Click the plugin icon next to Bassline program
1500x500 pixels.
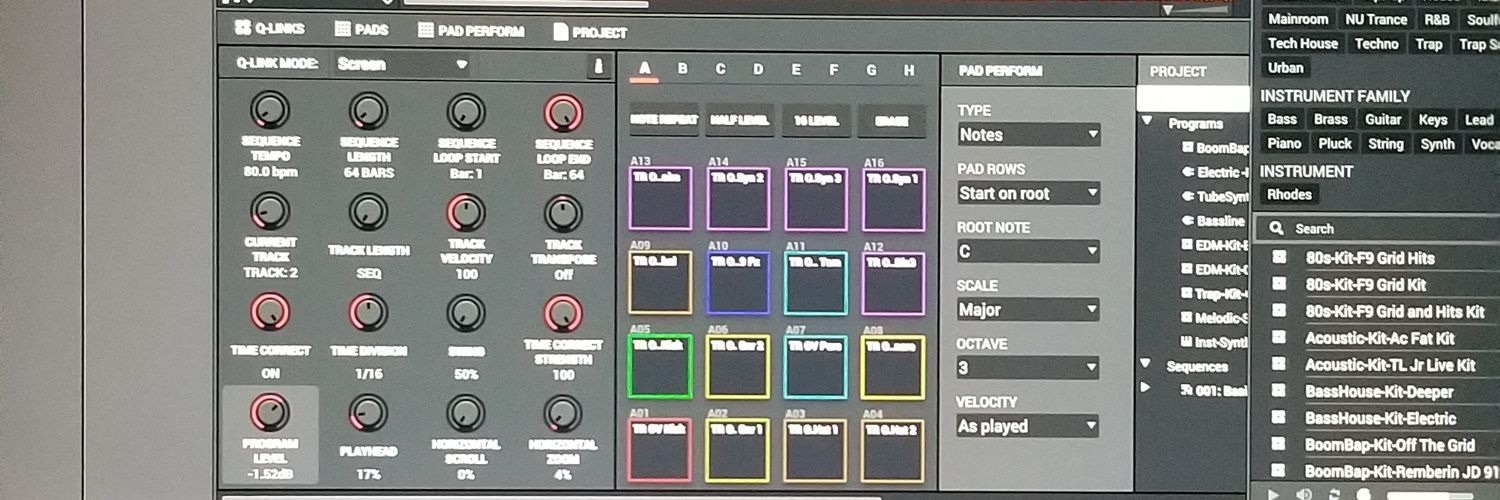point(1187,221)
